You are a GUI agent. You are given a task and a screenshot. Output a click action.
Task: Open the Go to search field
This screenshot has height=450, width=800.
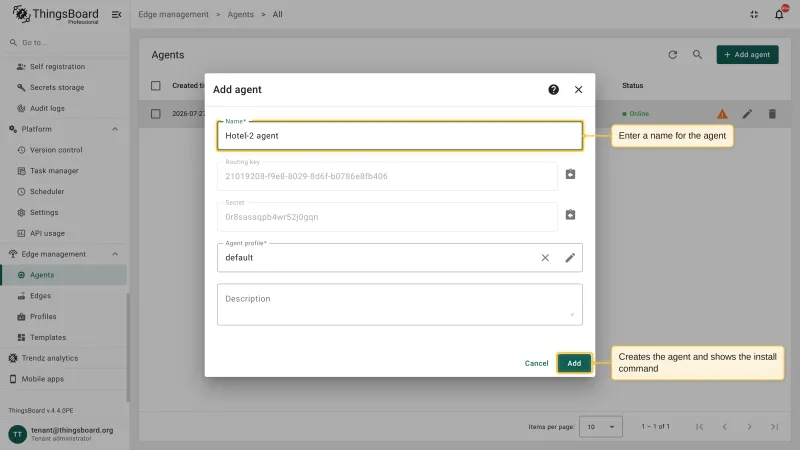click(65, 42)
